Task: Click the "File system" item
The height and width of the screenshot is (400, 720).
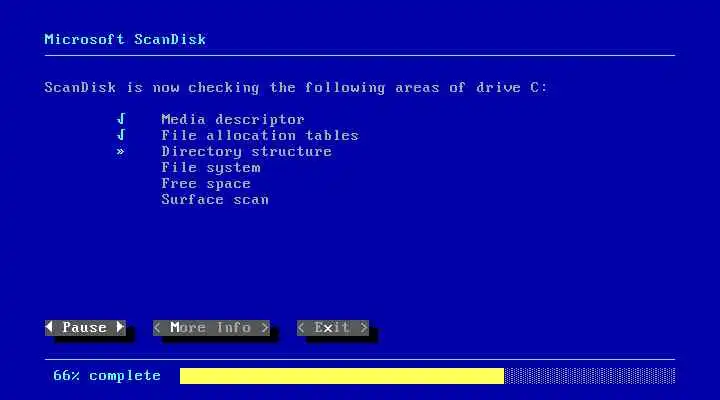Action: (x=211, y=168)
